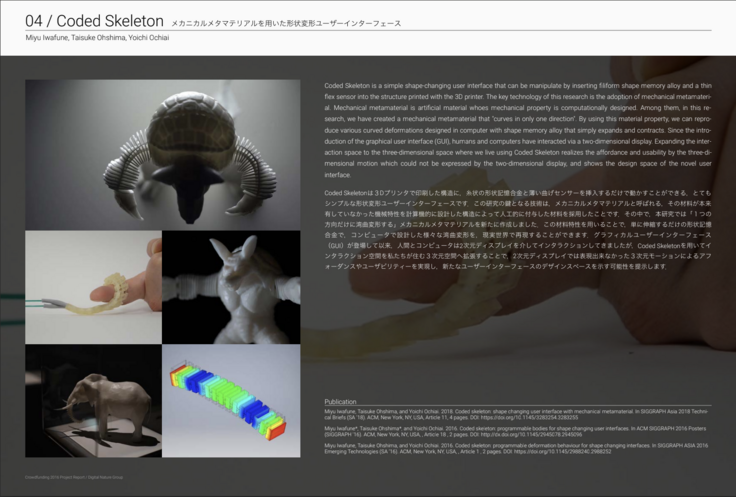This screenshot has height=497, width=736.
Task: Click the turtle-shaped skeleton photo
Action: point(163,154)
